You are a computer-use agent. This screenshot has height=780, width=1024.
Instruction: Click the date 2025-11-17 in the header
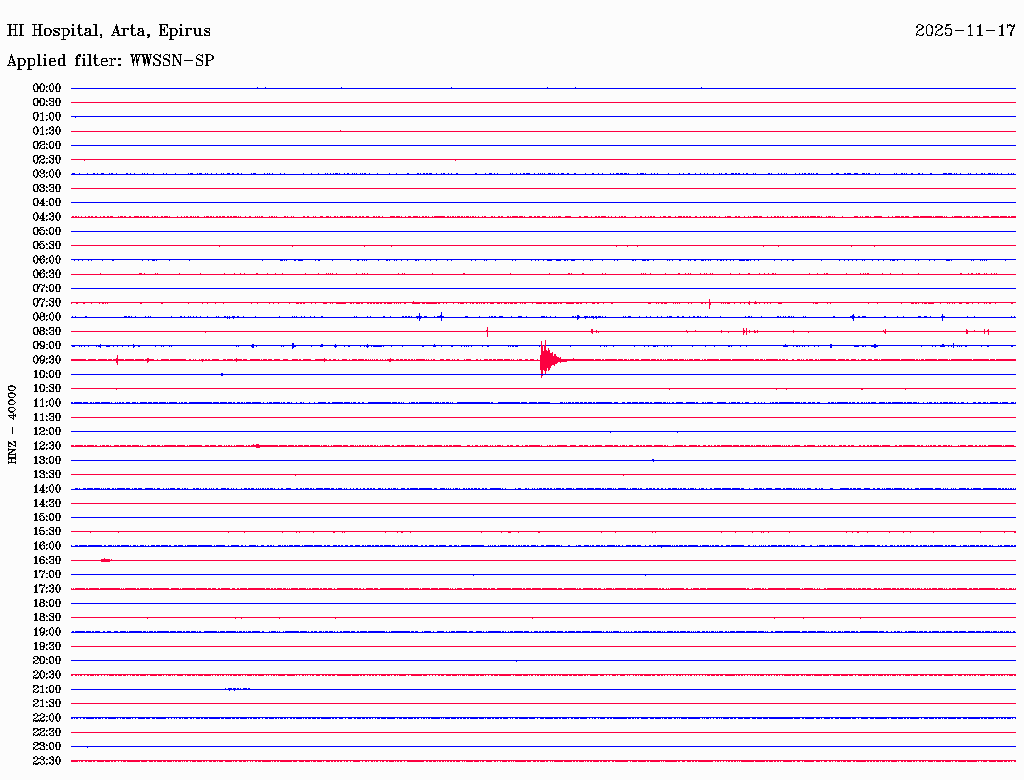[x=965, y=31]
